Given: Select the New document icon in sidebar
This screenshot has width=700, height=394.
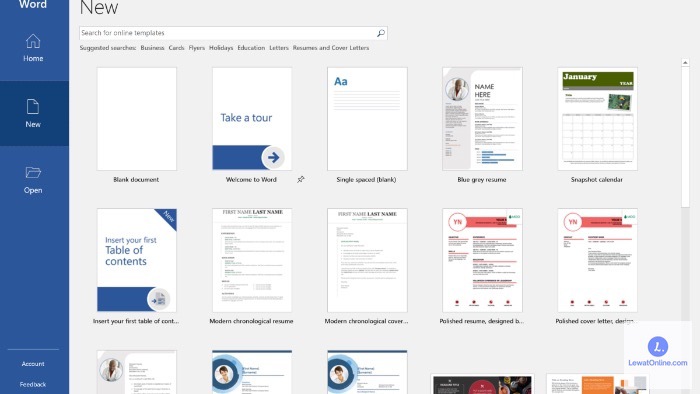Looking at the screenshot, I should [x=33, y=107].
